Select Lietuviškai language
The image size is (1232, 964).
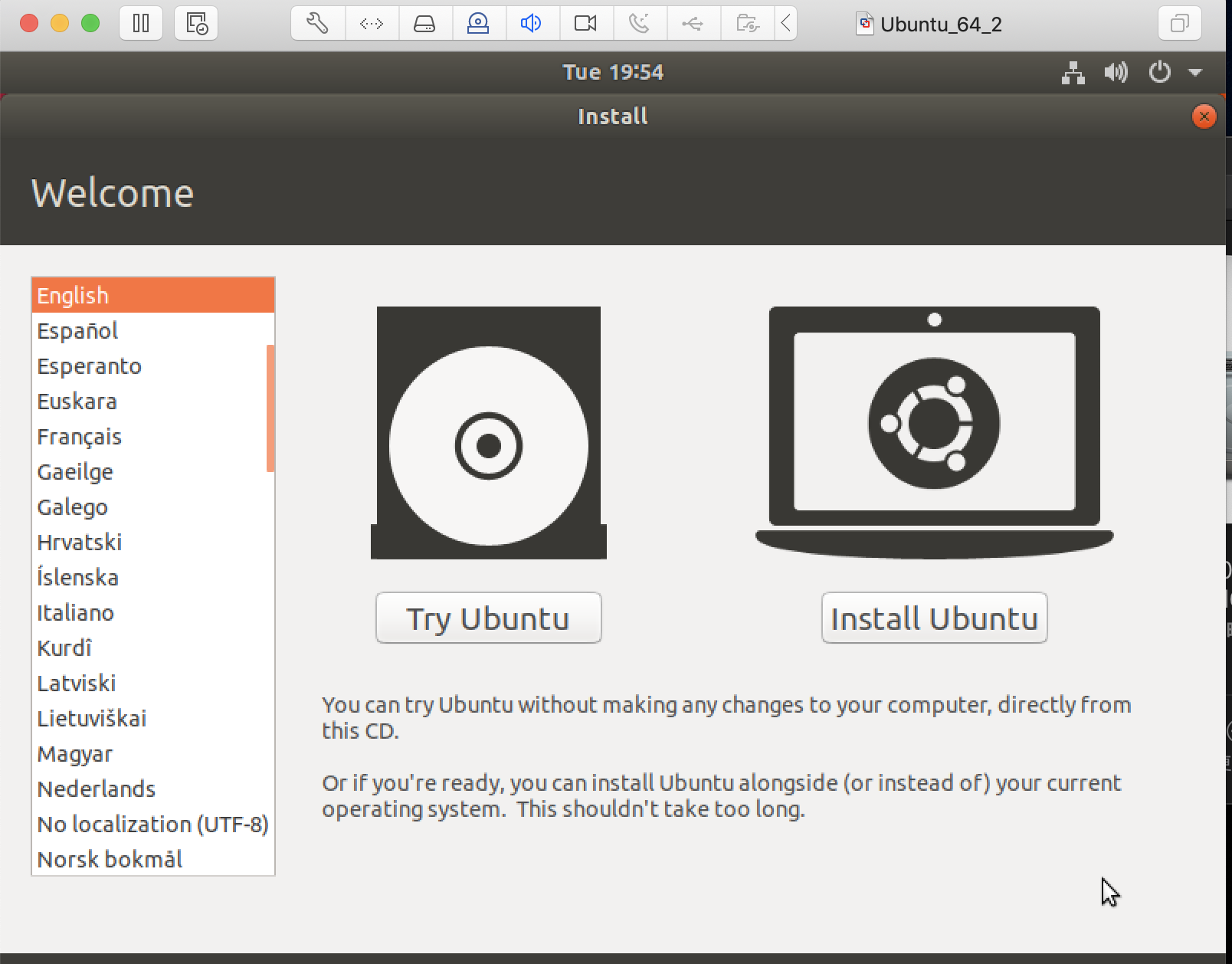[152, 718]
